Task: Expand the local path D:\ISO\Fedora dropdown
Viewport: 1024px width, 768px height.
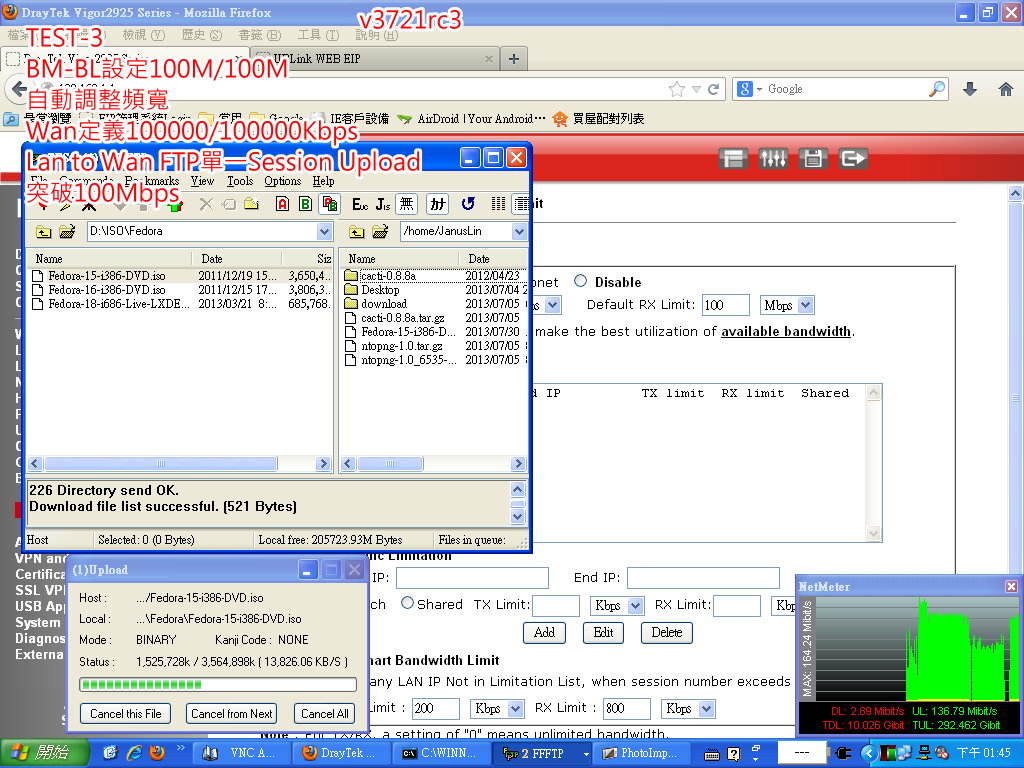Action: pyautogui.click(x=325, y=231)
